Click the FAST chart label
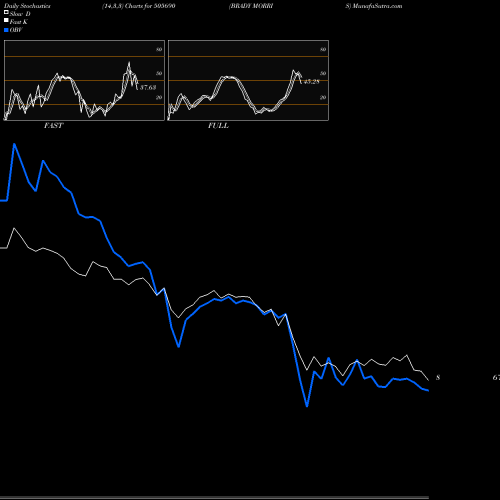Screen dimensions: 500x500 click(53, 126)
